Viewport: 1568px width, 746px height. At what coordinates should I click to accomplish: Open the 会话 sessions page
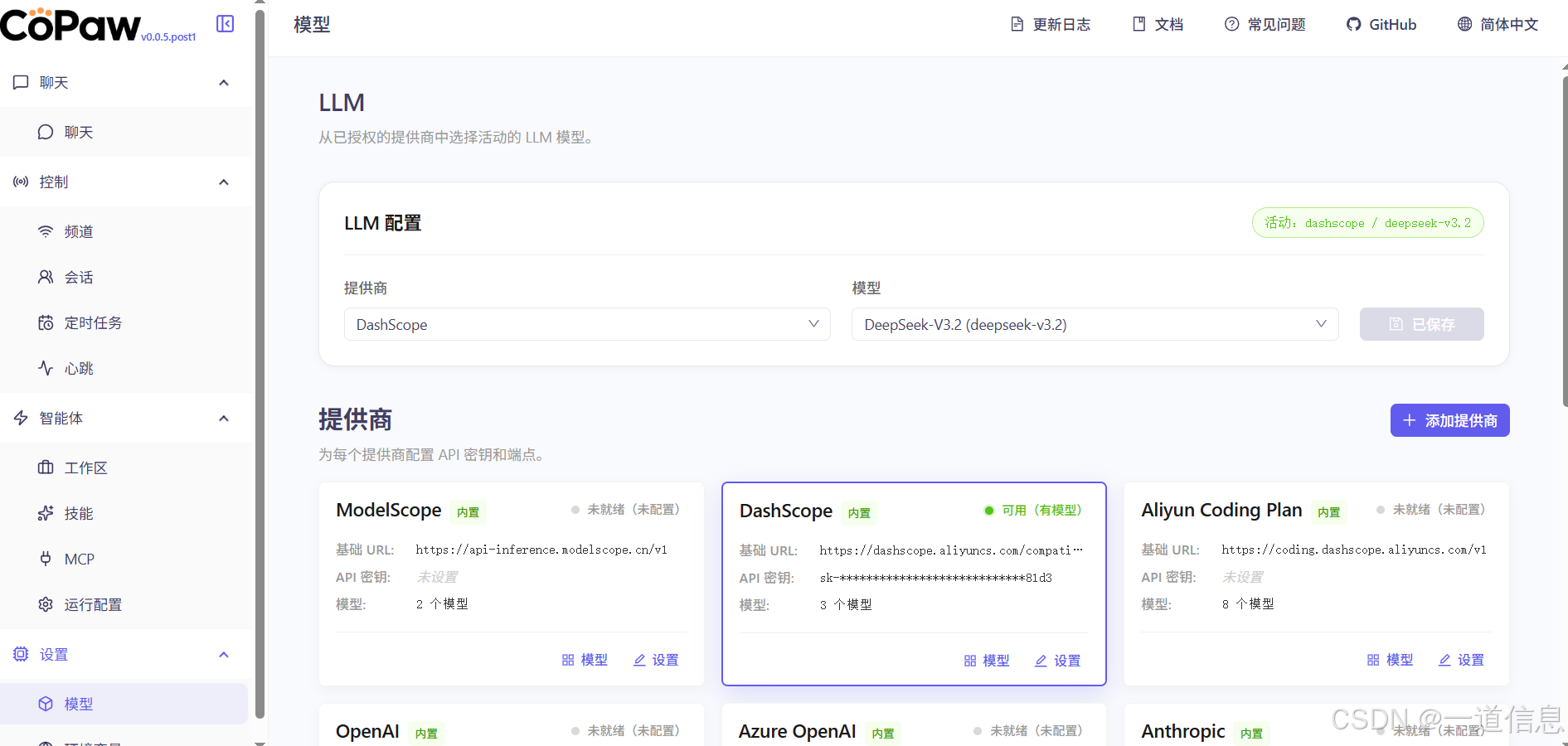(x=124, y=277)
